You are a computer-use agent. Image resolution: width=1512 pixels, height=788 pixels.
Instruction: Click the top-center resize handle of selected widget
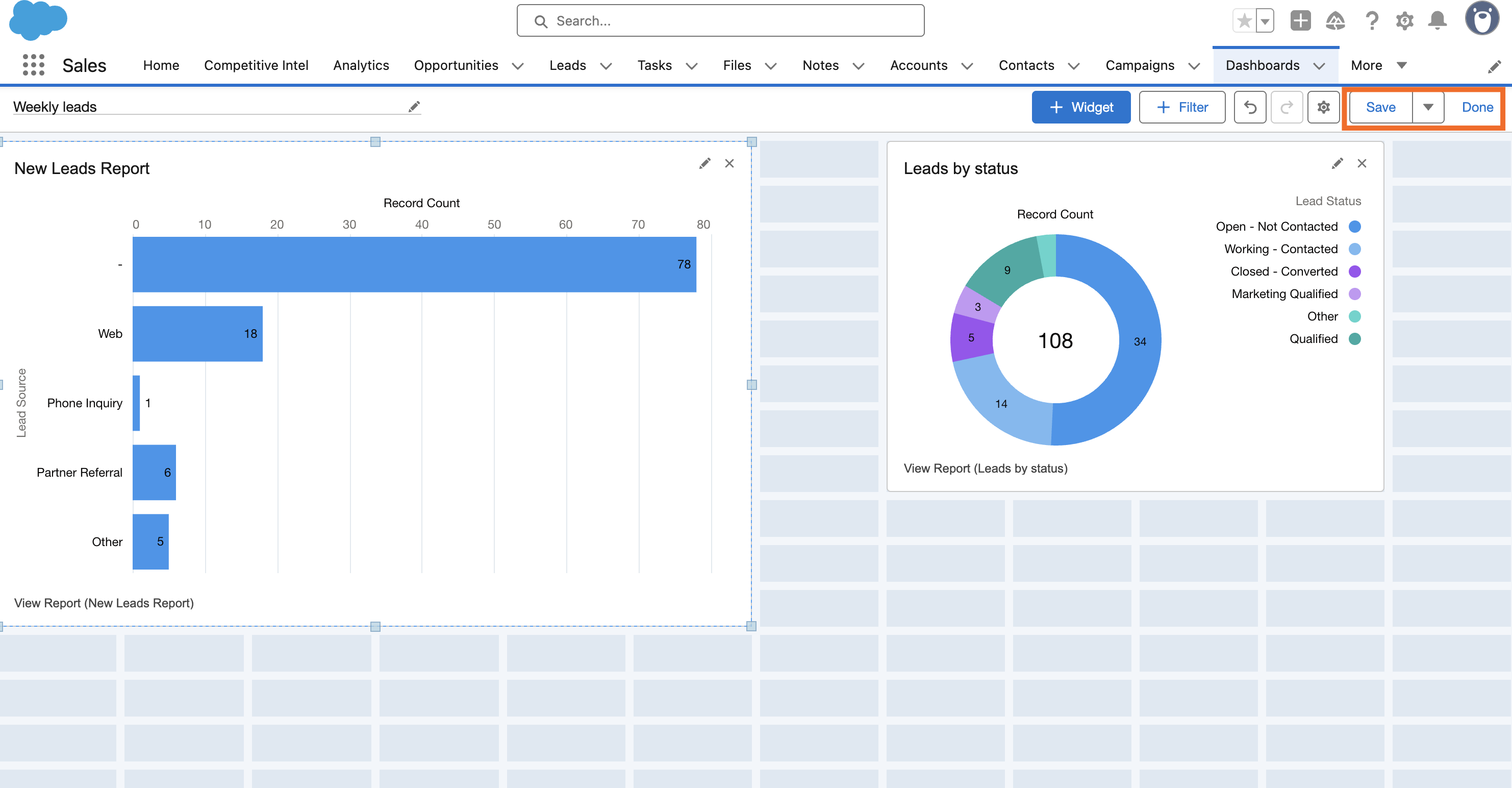click(375, 141)
